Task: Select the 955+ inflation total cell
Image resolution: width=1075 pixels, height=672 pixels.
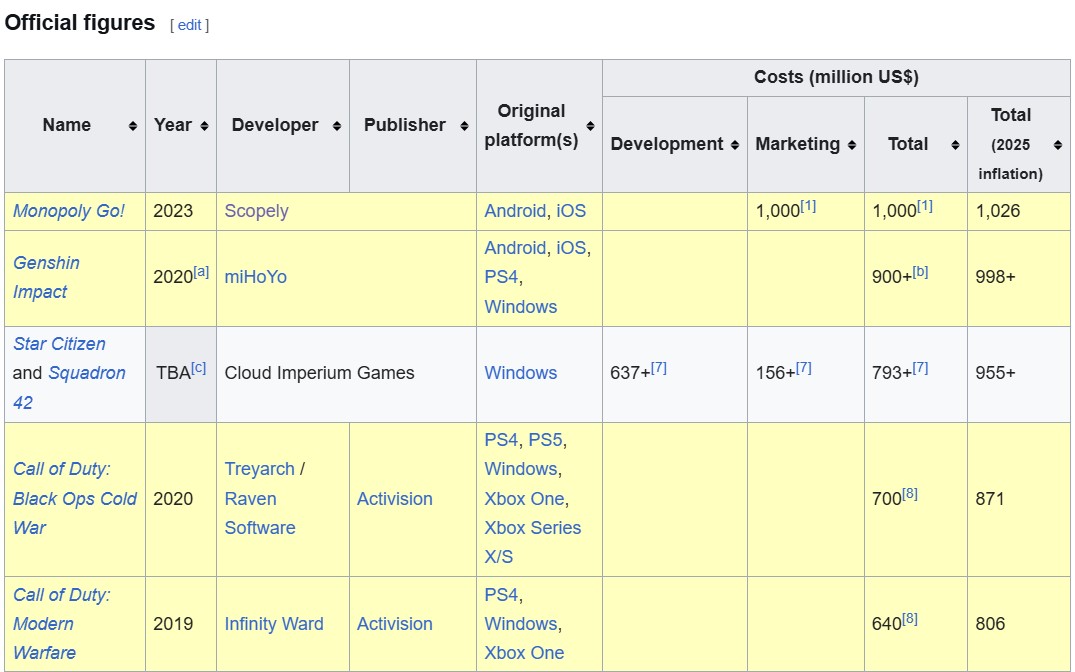Action: click(1019, 374)
